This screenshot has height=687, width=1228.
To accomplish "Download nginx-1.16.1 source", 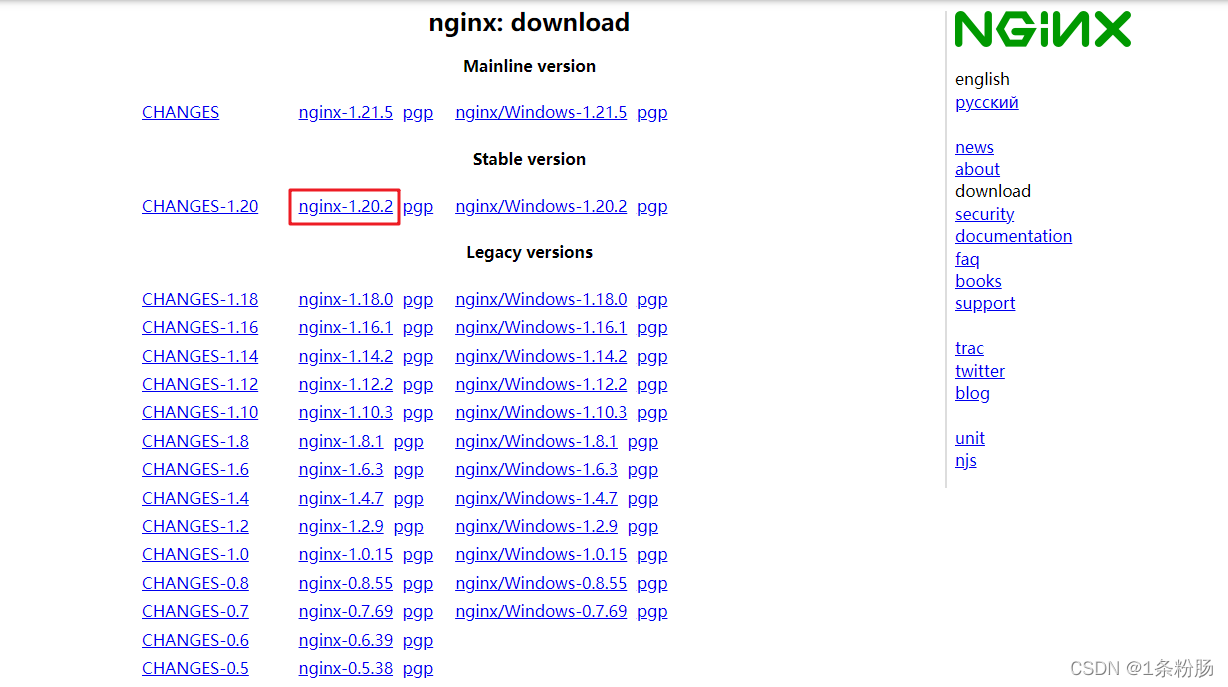I will coord(346,328).
